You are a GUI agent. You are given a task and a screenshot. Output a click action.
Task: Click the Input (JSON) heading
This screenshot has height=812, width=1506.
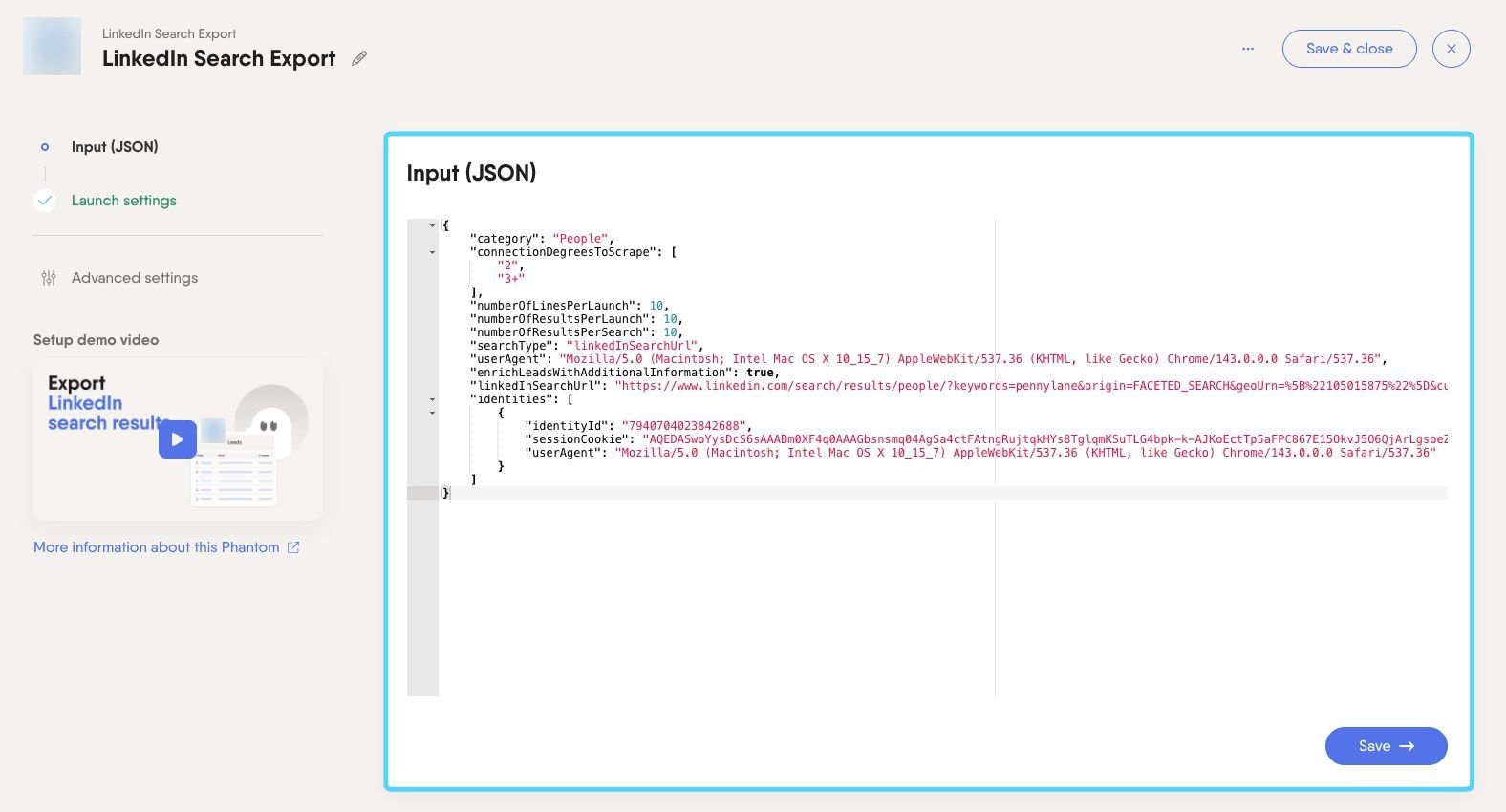[471, 173]
